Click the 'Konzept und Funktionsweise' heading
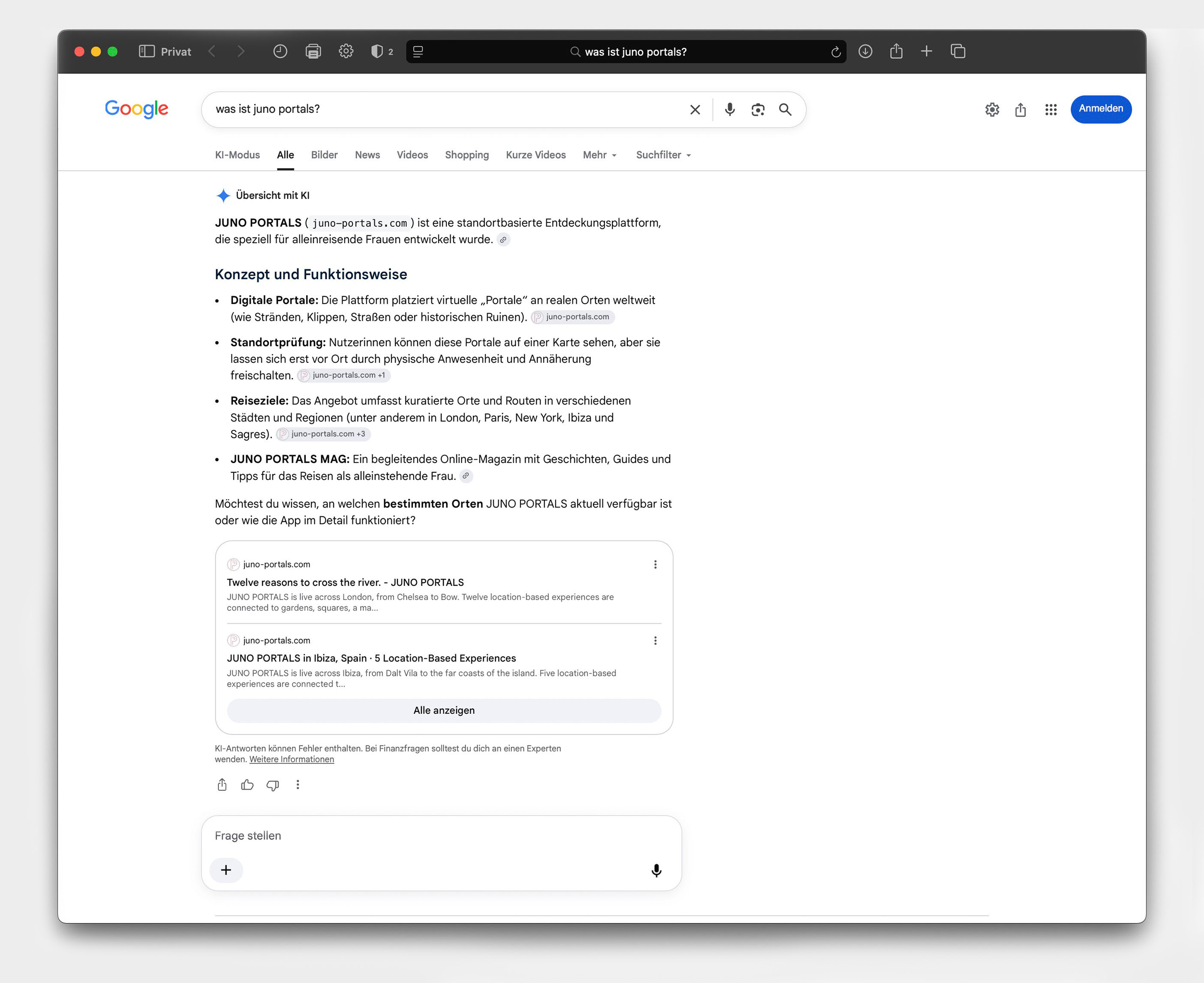1204x983 pixels. click(311, 274)
